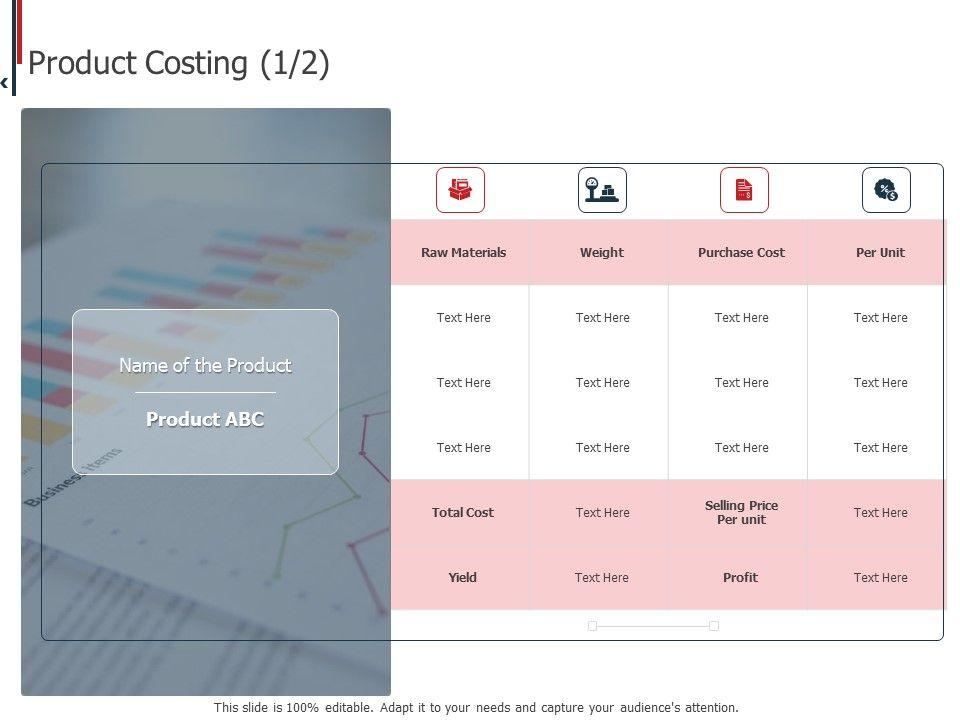
Task: Click first Text Here under Weight
Action: click(602, 318)
